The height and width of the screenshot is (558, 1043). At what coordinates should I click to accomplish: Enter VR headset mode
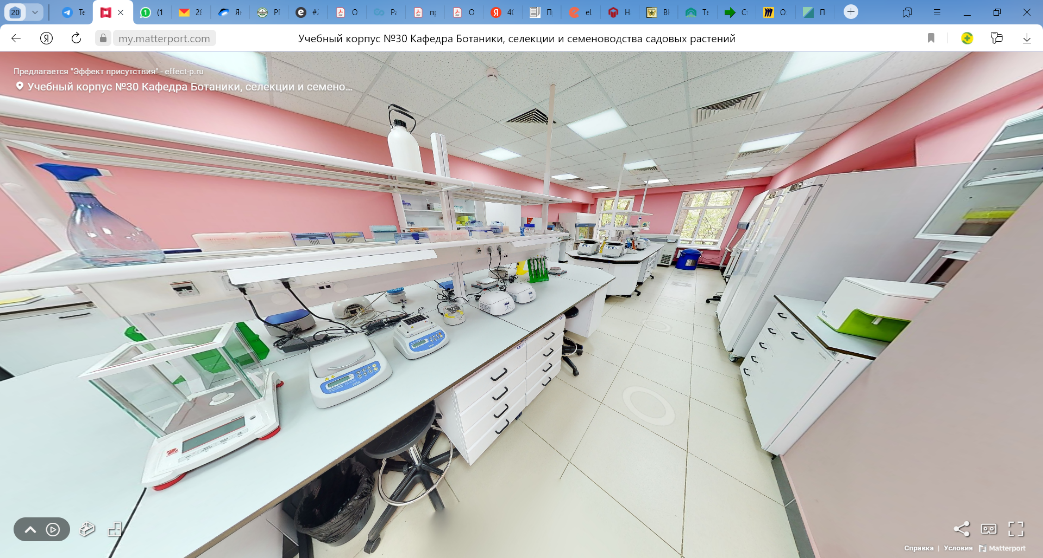[x=988, y=529]
